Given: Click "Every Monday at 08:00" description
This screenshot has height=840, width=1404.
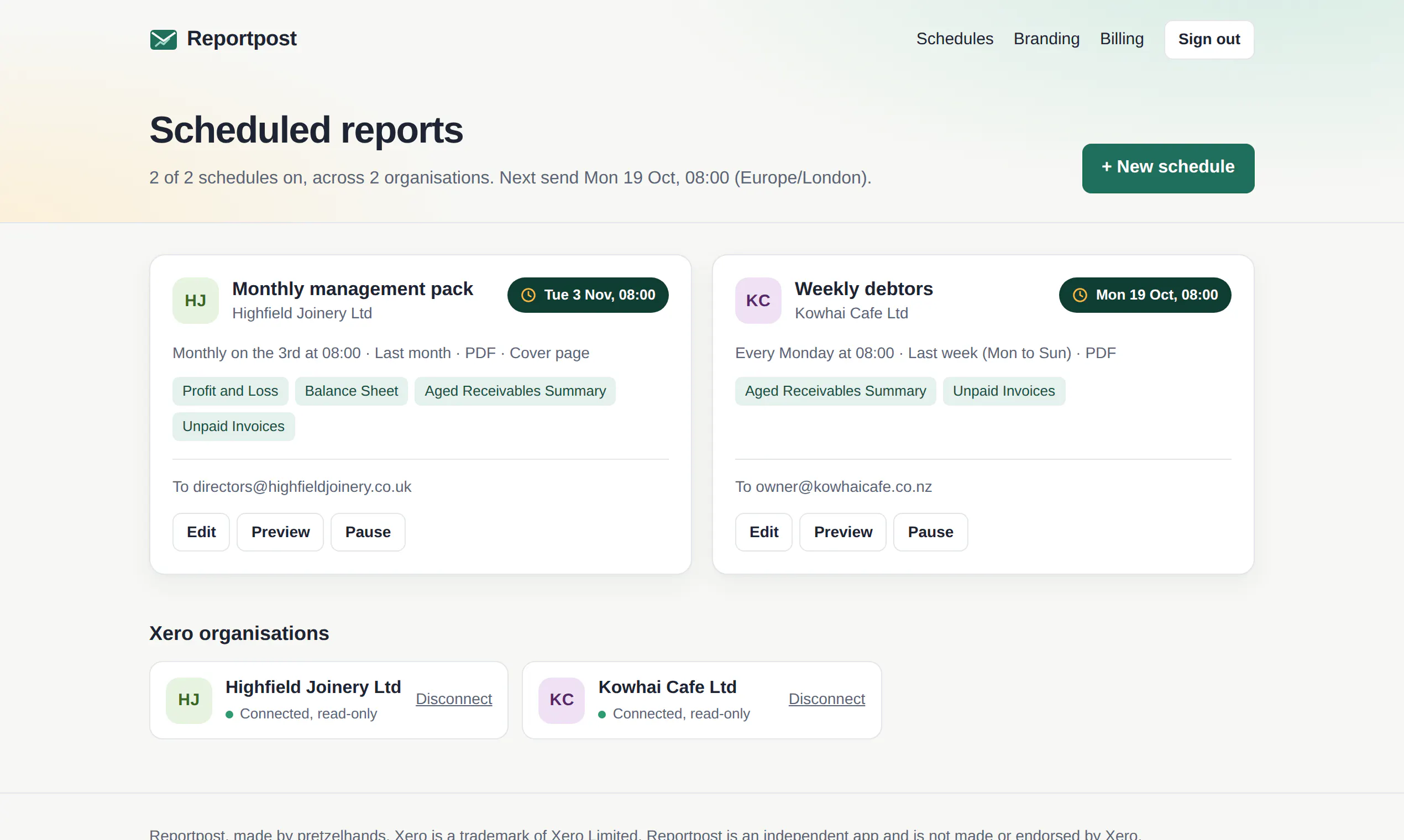Looking at the screenshot, I should tap(815, 353).
